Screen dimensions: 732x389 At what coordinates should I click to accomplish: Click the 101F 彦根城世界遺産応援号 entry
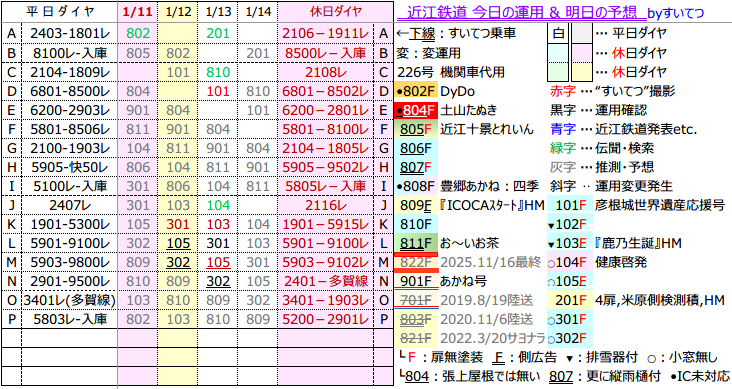tap(636, 205)
